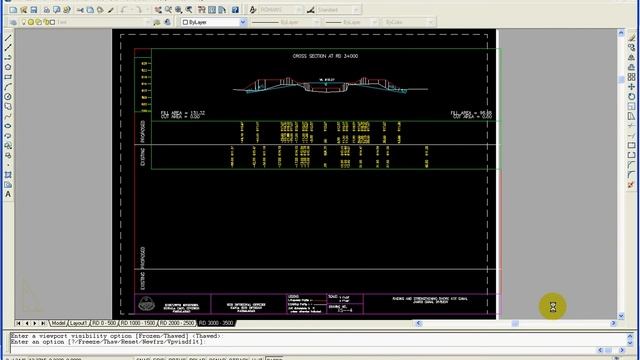Open Plot Preview from the toolbar

(x=56, y=9)
